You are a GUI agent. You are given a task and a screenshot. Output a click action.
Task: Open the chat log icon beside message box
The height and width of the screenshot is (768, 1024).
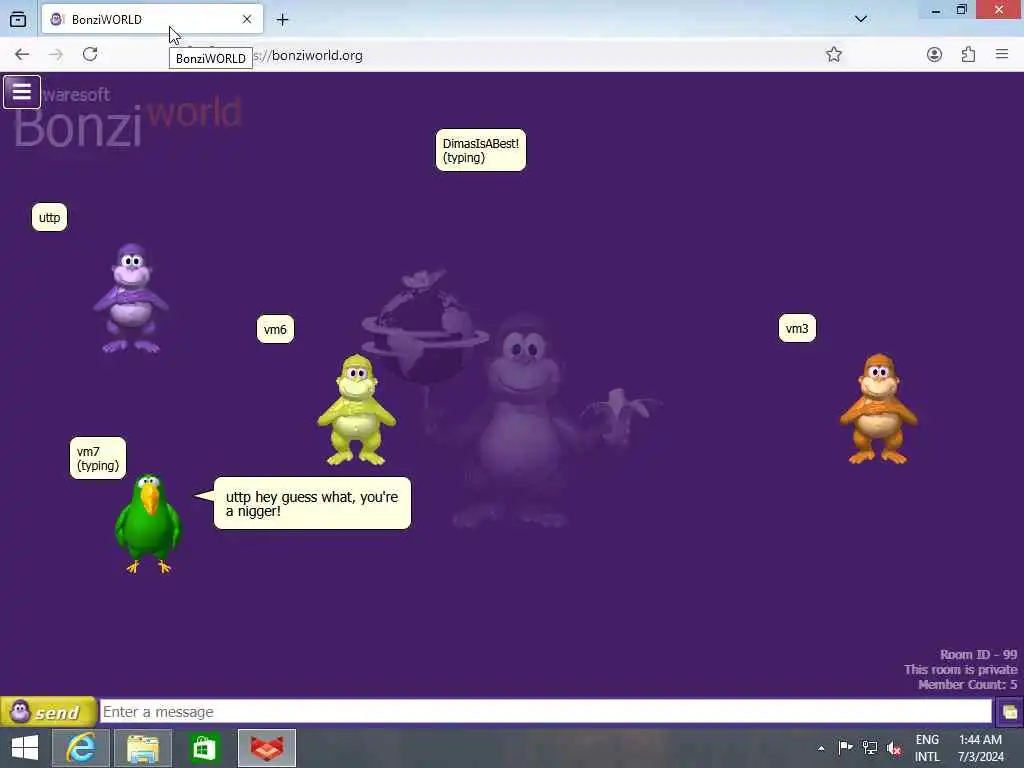[x=1009, y=712]
